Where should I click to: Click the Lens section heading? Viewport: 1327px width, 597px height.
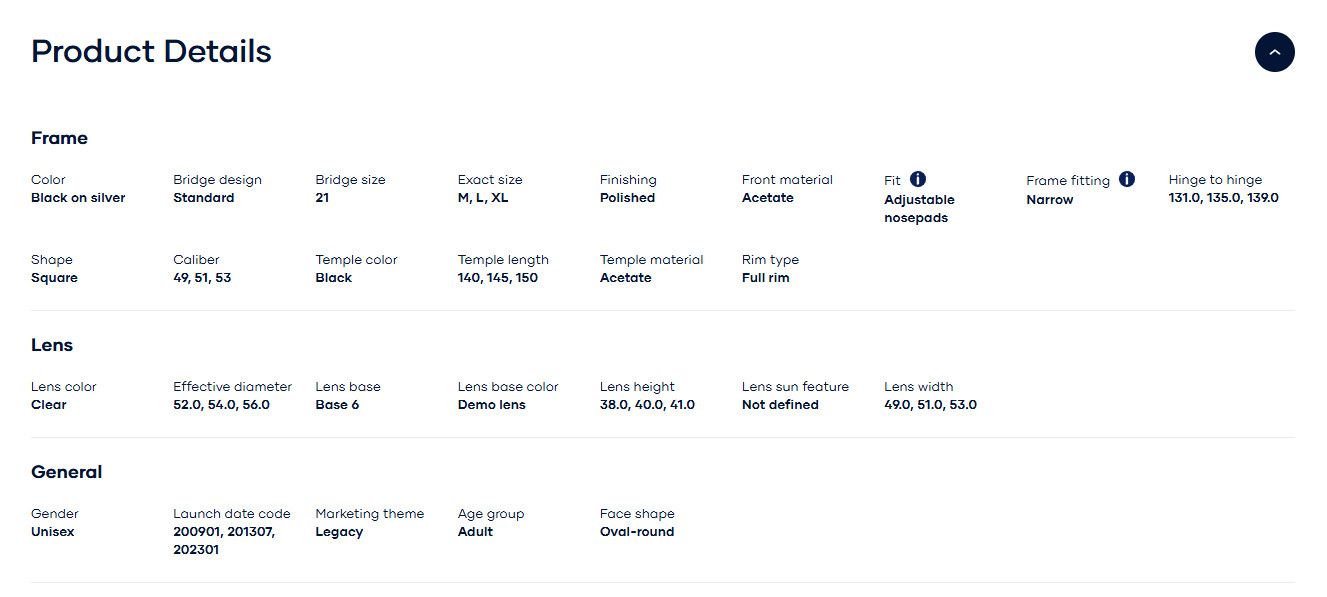click(52, 345)
